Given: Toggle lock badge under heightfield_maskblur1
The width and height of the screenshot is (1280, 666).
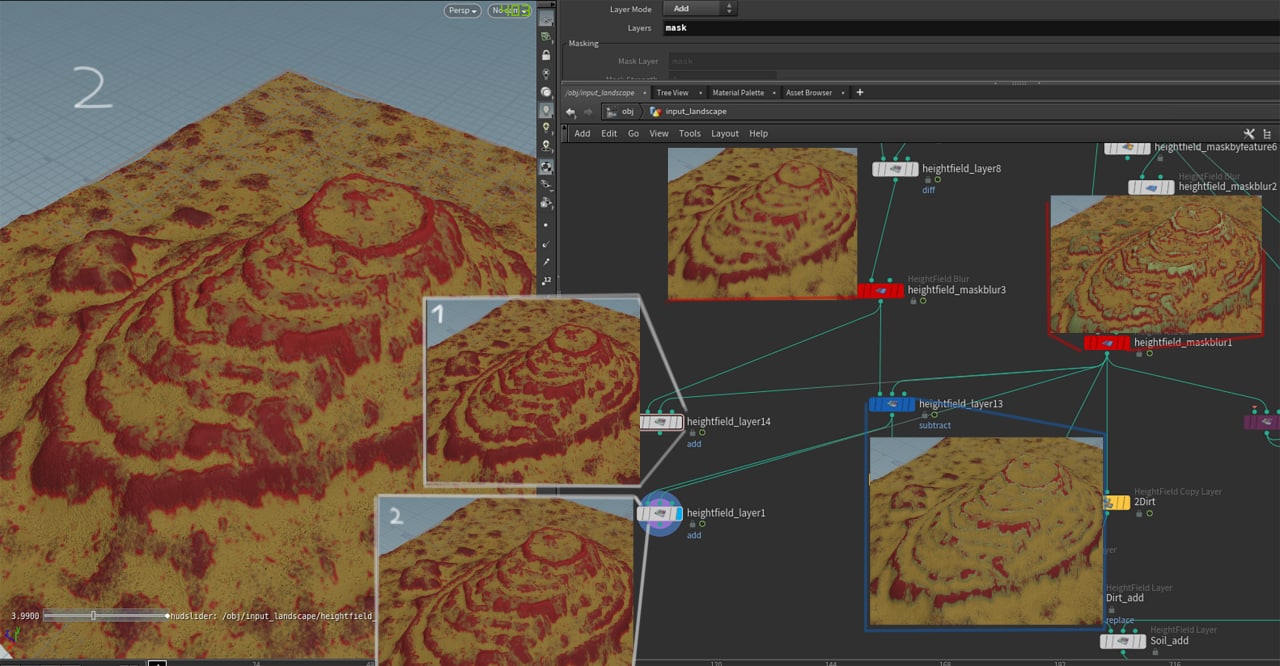Looking at the screenshot, I should [x=1139, y=353].
